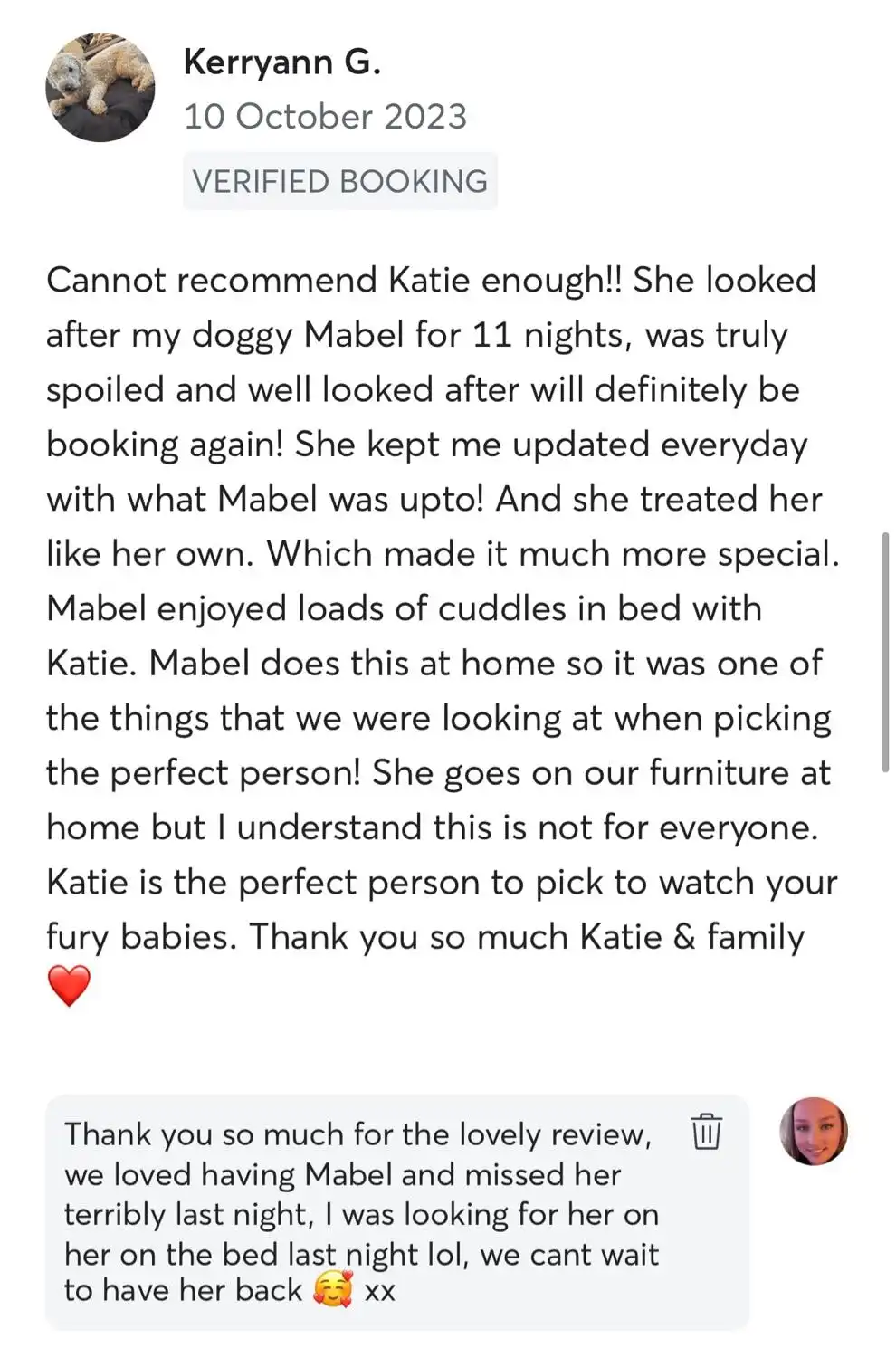This screenshot has height=1358, width=896.
Task: Click the vertical scrollbar thumb
Action: point(885,653)
